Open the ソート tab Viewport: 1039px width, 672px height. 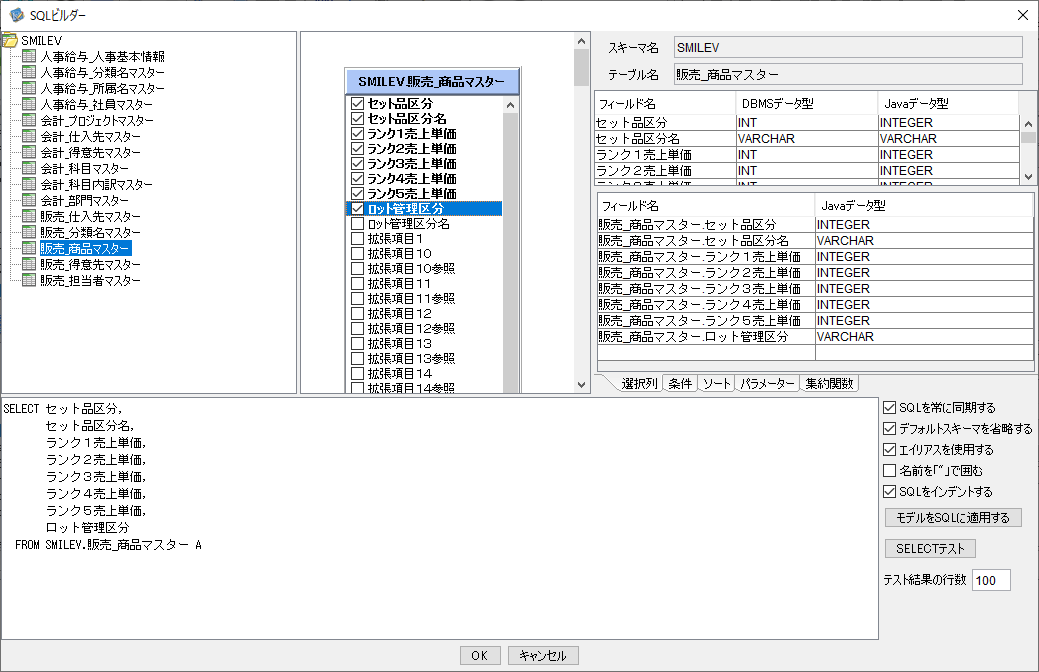coord(716,384)
